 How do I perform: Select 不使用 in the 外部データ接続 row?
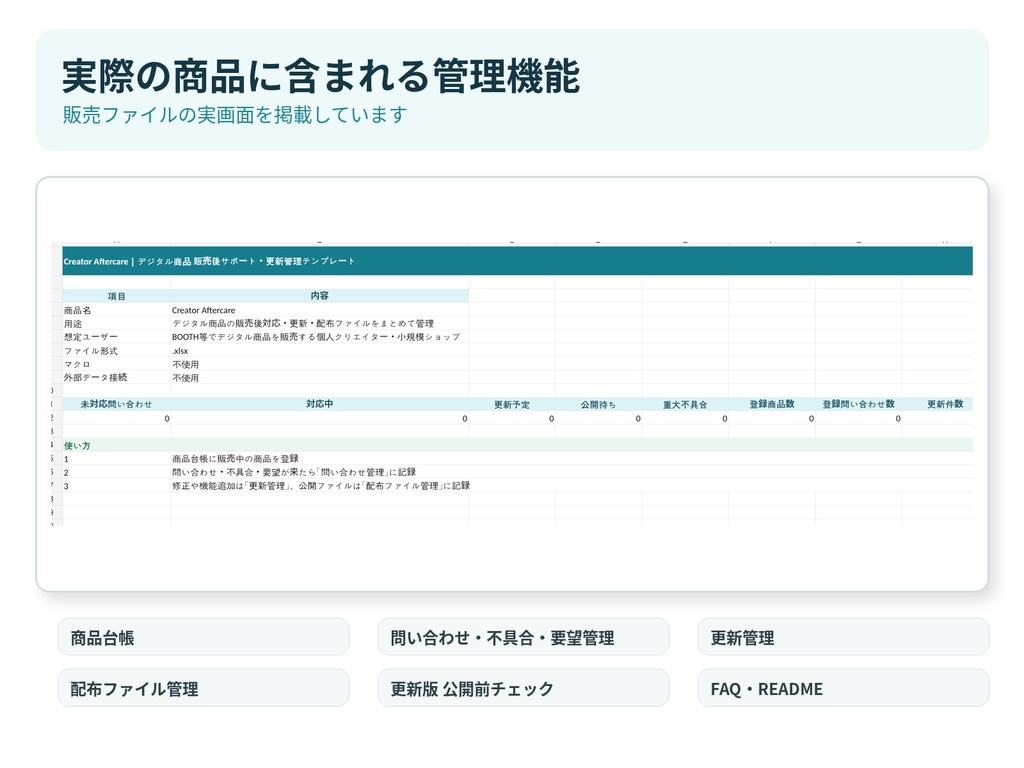pyautogui.click(x=185, y=377)
